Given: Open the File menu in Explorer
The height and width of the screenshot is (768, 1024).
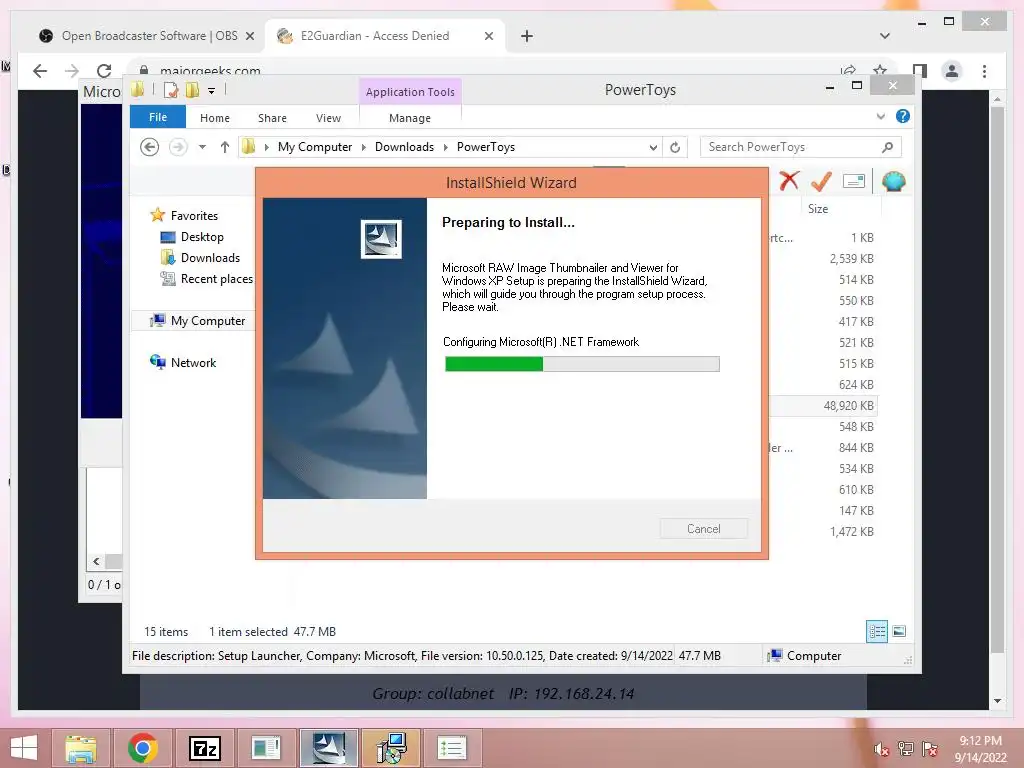Looking at the screenshot, I should [x=158, y=117].
